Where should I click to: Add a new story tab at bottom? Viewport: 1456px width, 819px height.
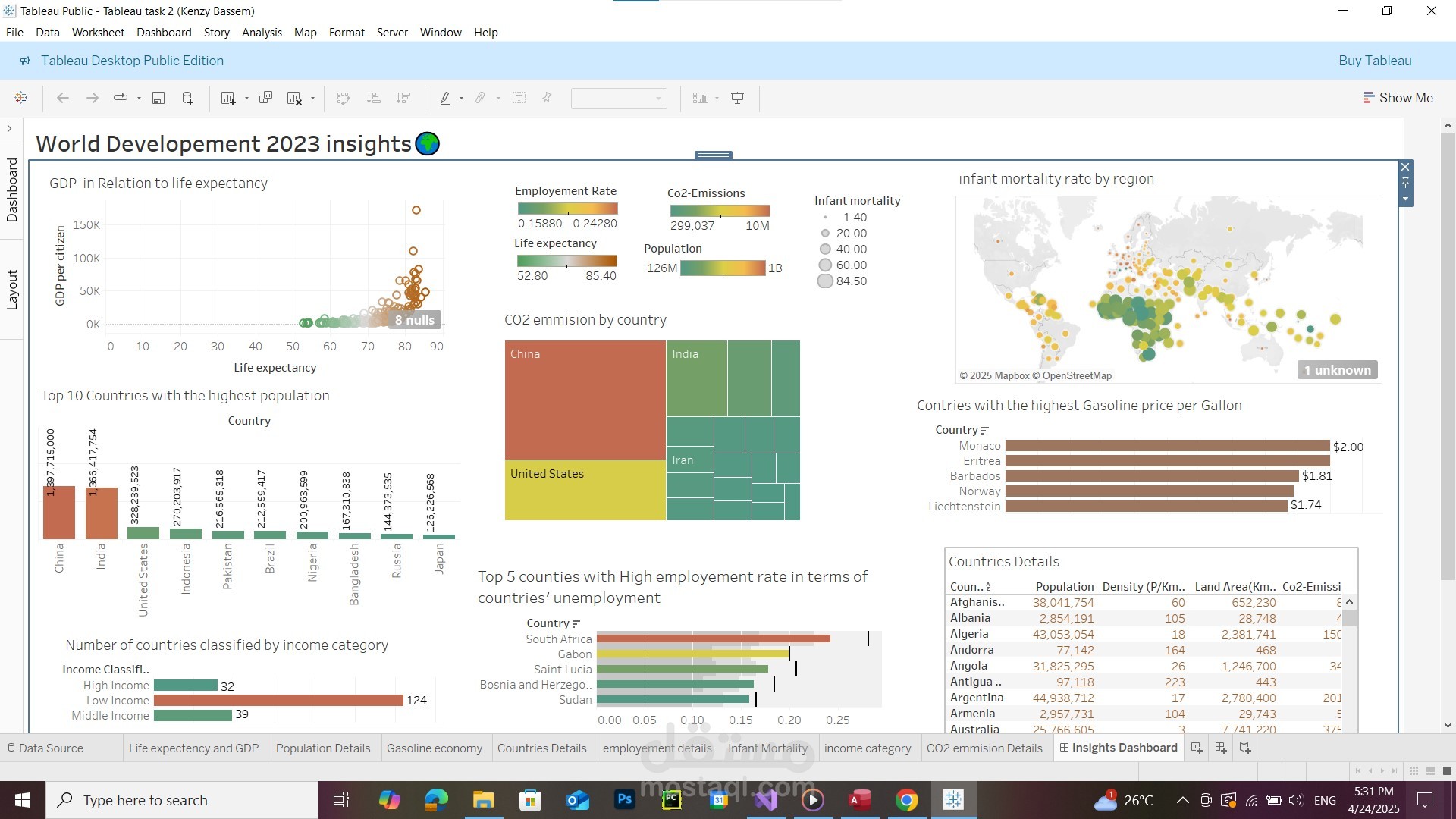[x=1245, y=748]
